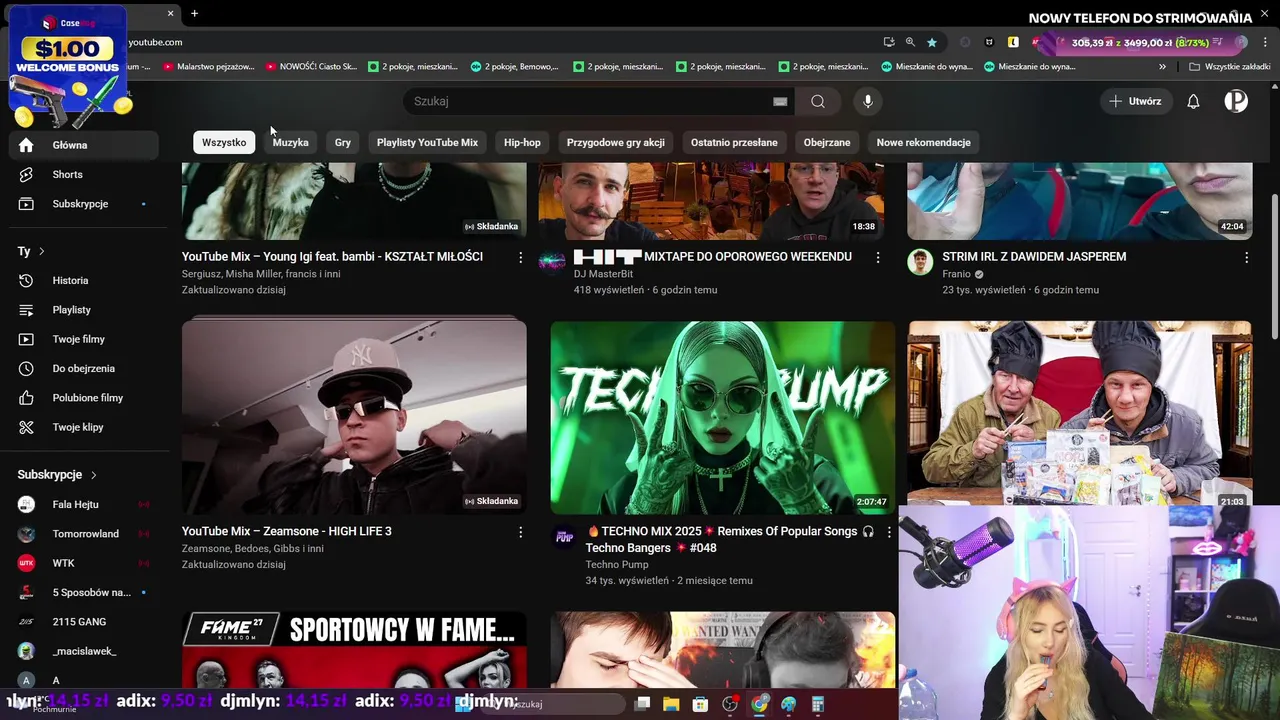Select the Gry filter chip
1280x720 pixels.
(343, 142)
